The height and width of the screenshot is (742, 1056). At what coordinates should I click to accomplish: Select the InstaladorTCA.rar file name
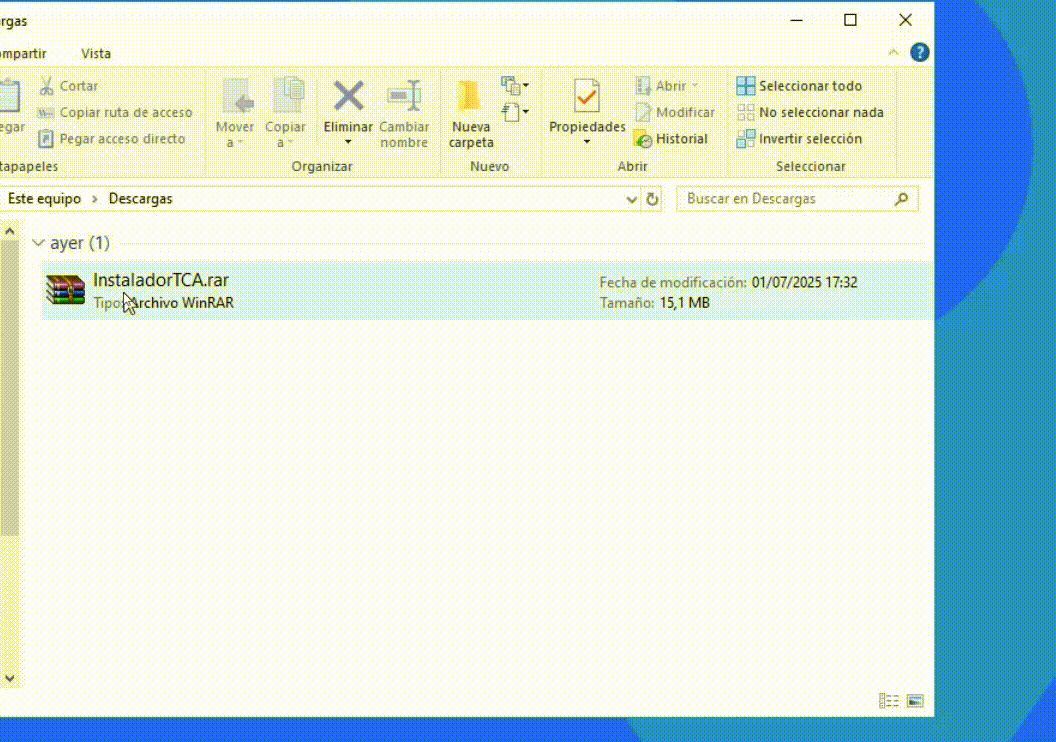point(161,280)
